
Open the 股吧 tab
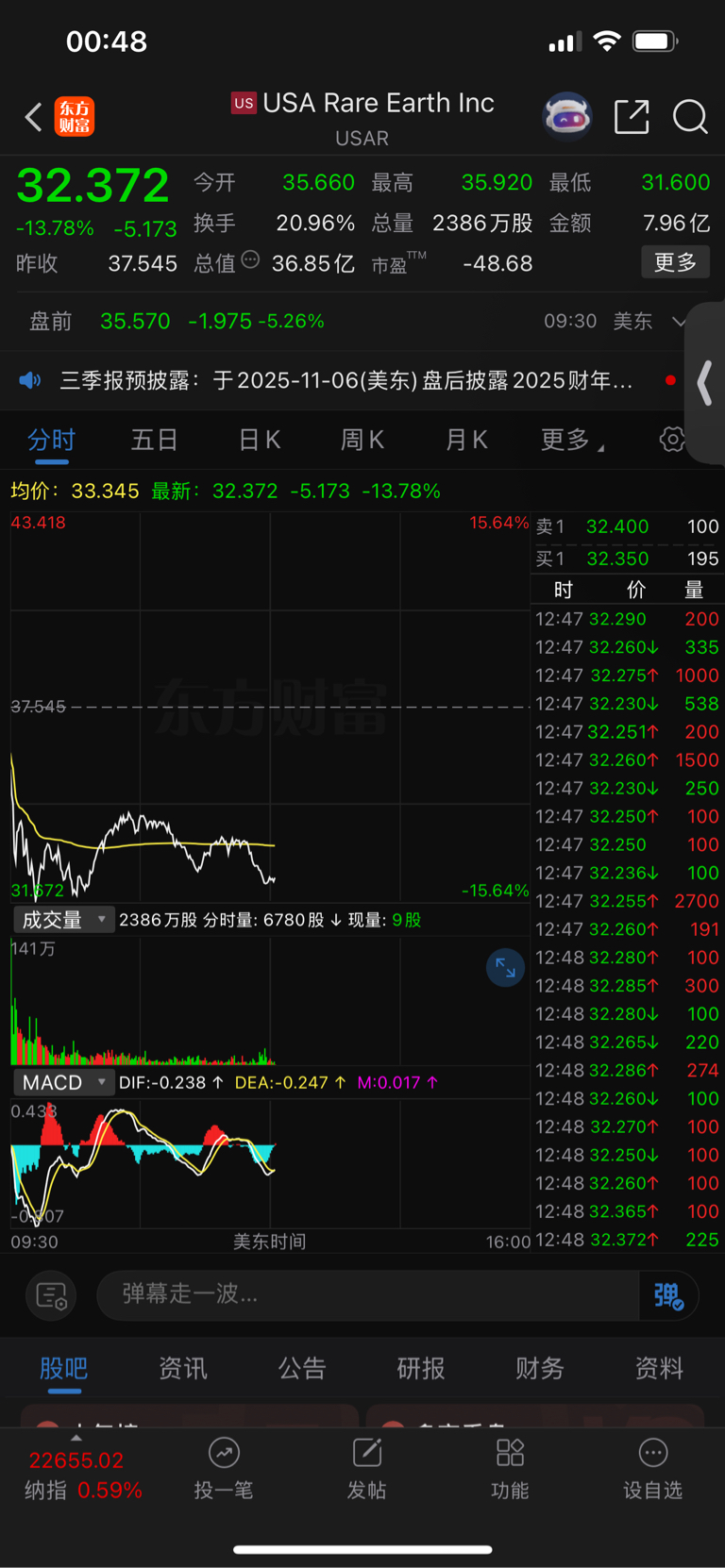coord(63,1368)
